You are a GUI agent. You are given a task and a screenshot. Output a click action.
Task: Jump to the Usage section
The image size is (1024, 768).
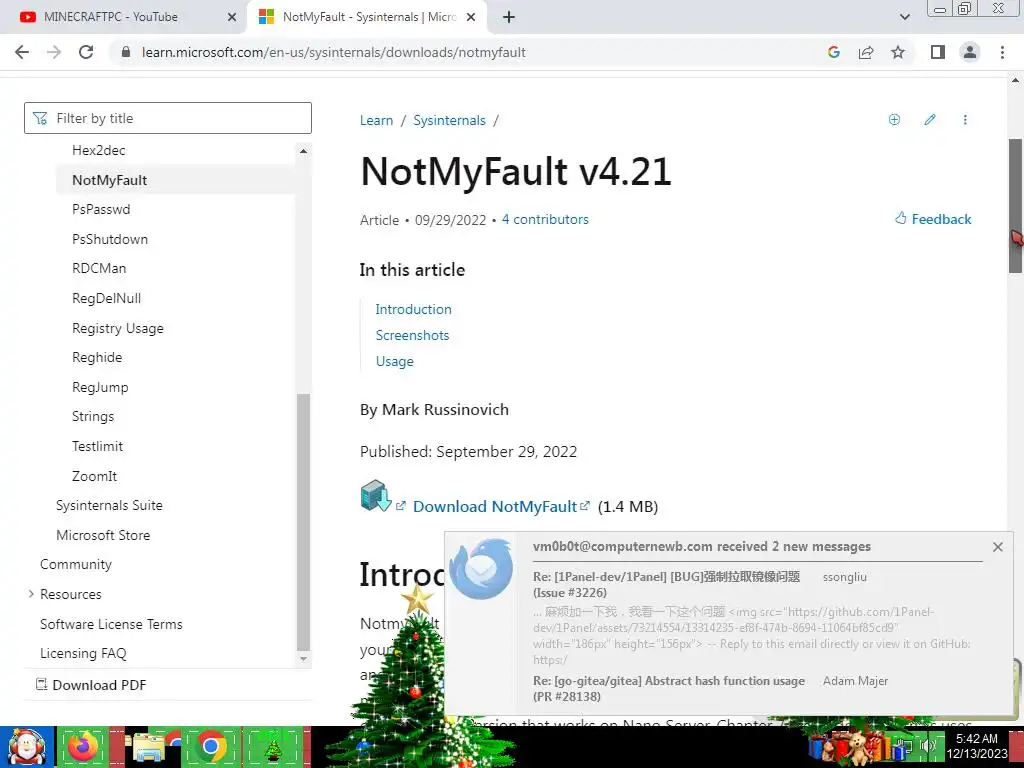[x=394, y=361]
